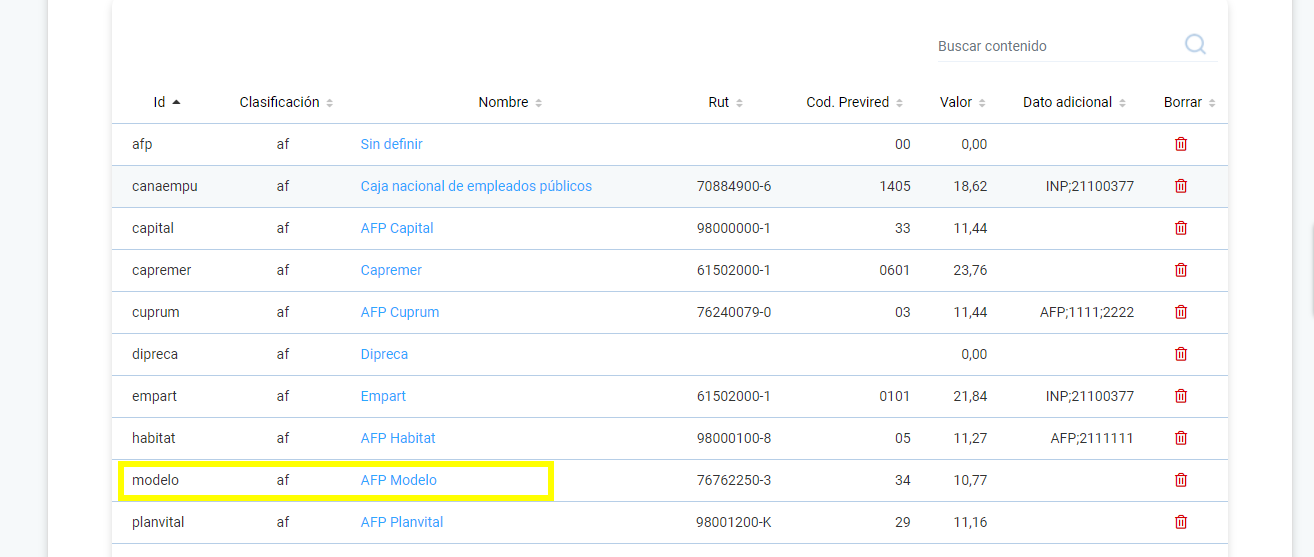Open the AFP Planvital link
Viewport: 1314px width, 557px height.
click(402, 522)
